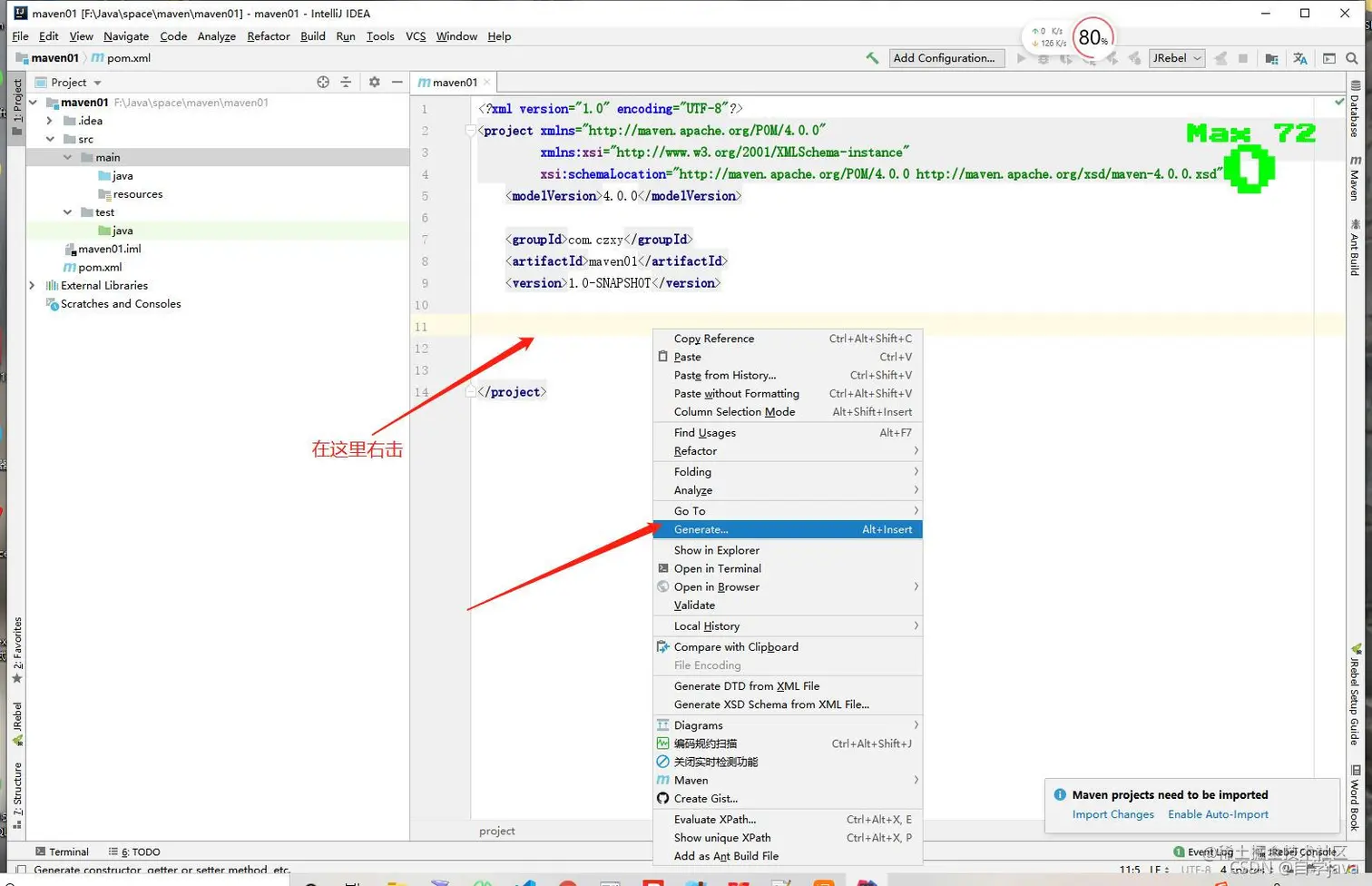Select Open in Terminal context entry
Screen dimensions: 1372x886
point(788,568)
